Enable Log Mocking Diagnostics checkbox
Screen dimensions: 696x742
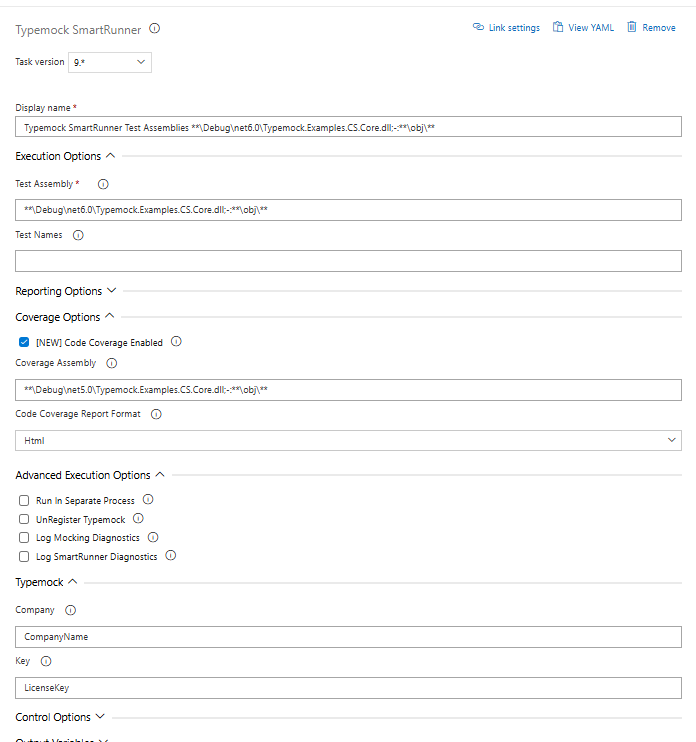pos(24,538)
